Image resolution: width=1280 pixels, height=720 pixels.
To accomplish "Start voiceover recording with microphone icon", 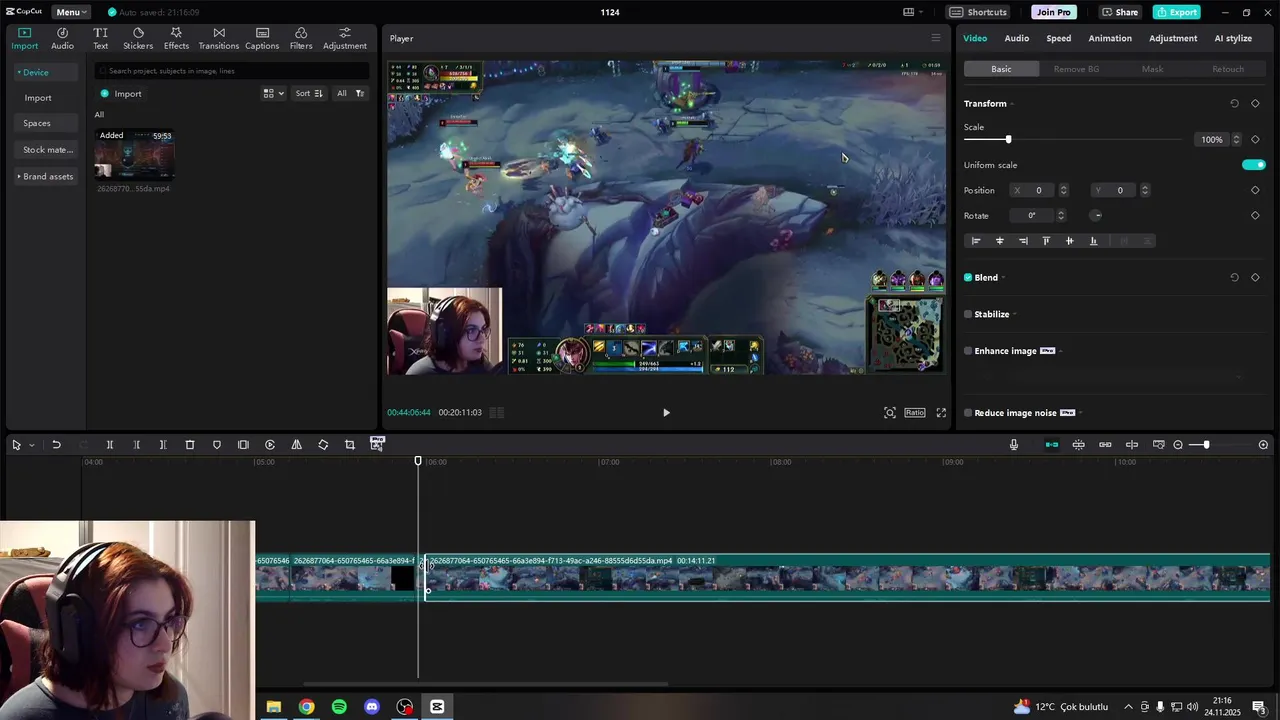I will (x=1014, y=445).
